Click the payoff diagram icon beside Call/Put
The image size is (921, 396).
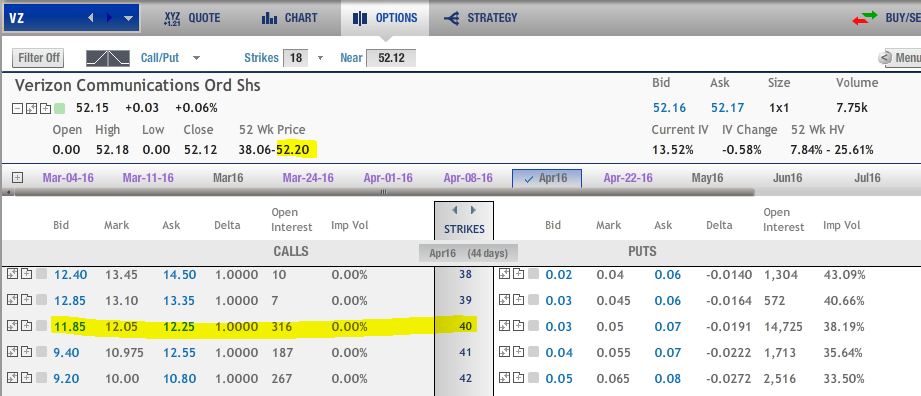(x=107, y=58)
